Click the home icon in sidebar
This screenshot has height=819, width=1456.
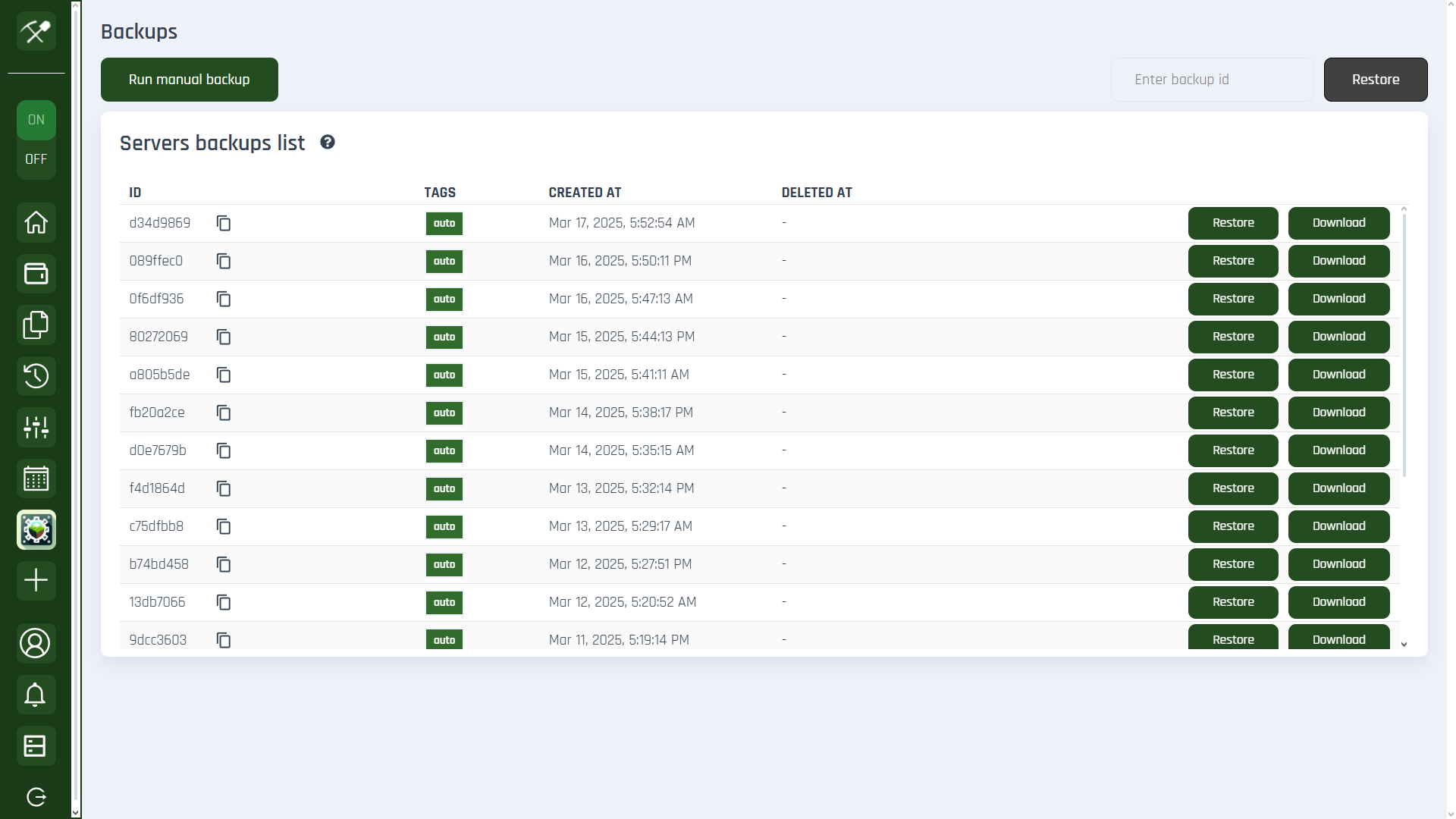click(36, 222)
